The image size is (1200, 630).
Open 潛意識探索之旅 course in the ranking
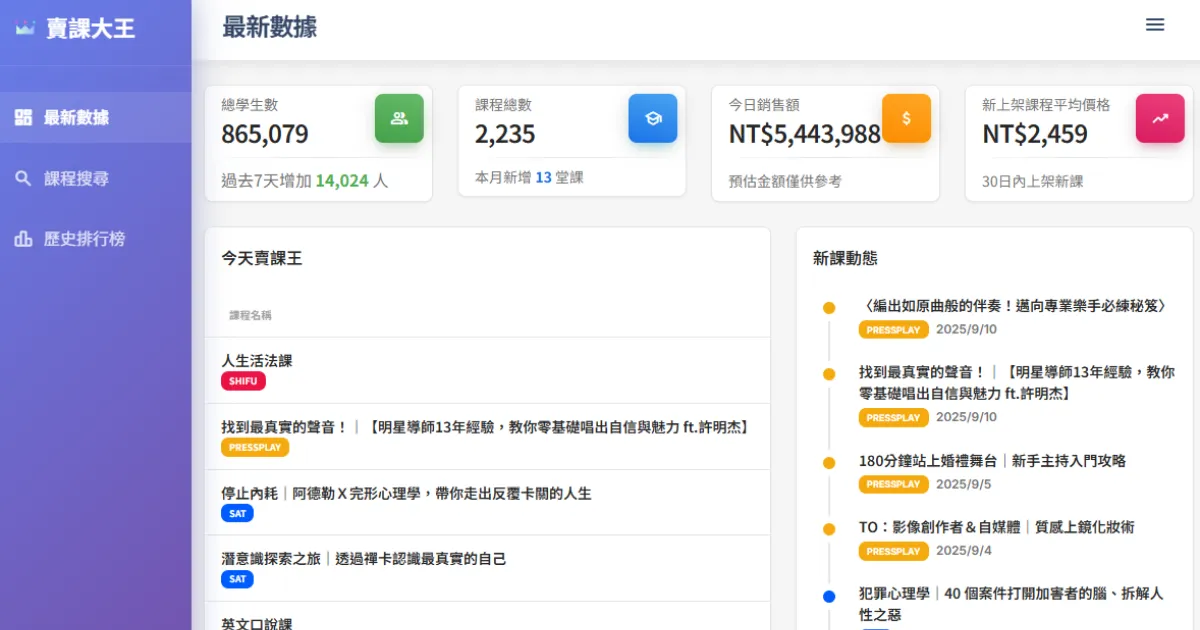click(363, 559)
